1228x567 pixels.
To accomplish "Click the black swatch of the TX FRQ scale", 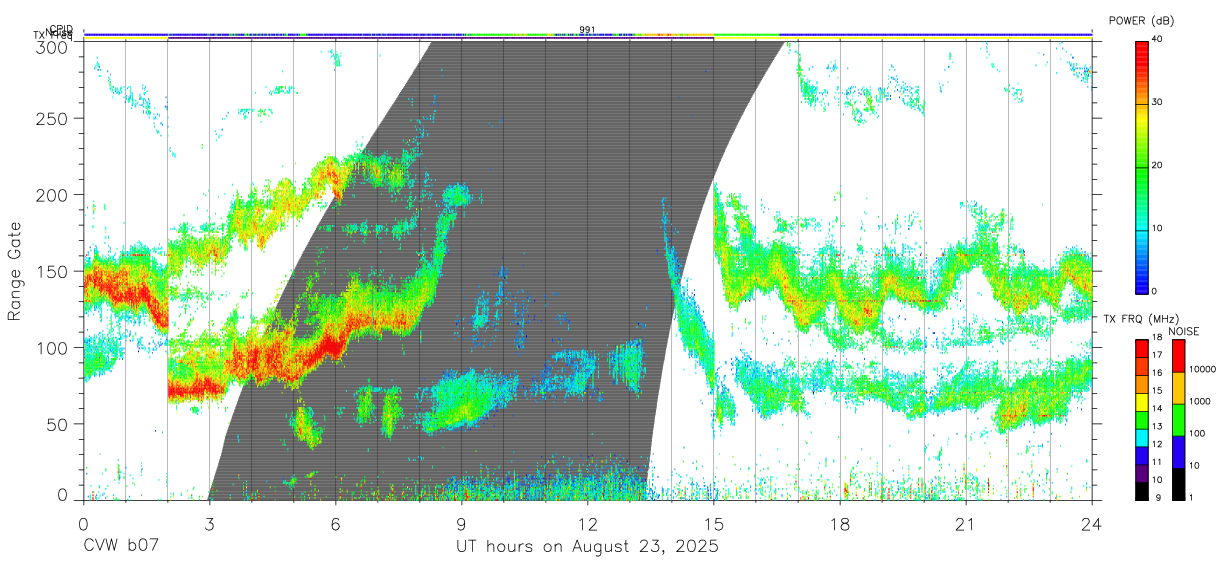I will [x=1141, y=490].
